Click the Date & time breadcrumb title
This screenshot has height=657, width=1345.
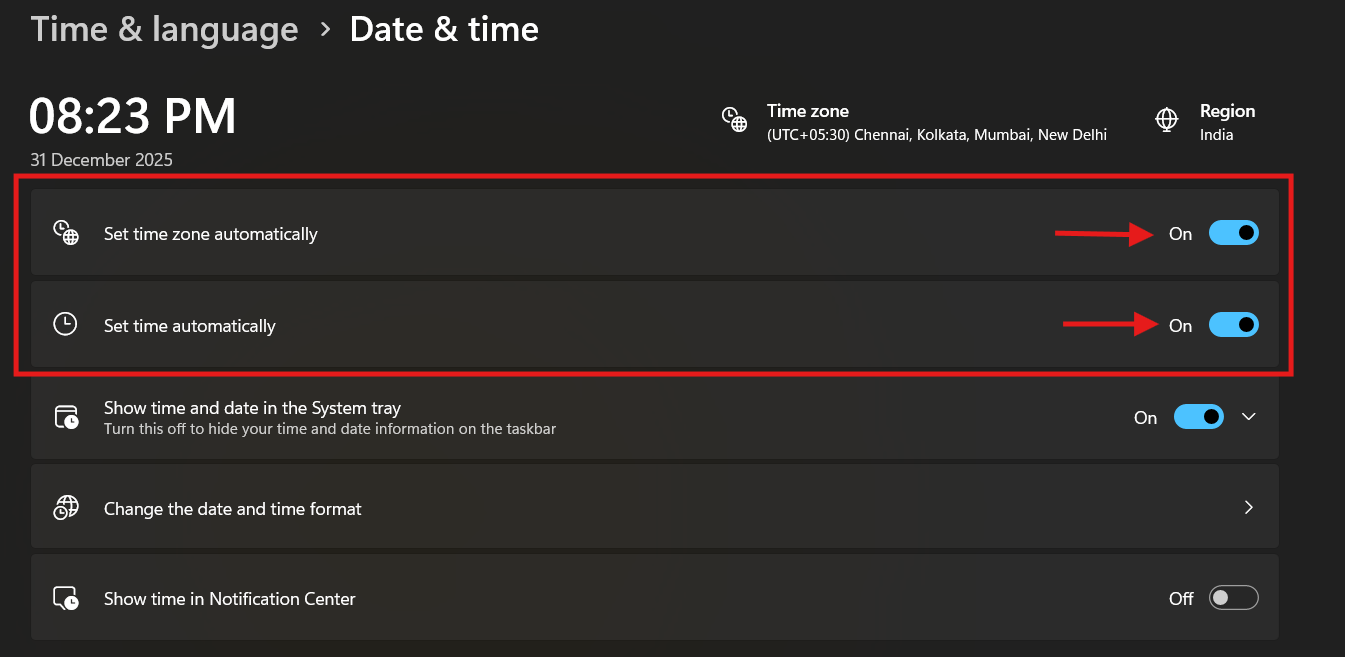coord(444,29)
